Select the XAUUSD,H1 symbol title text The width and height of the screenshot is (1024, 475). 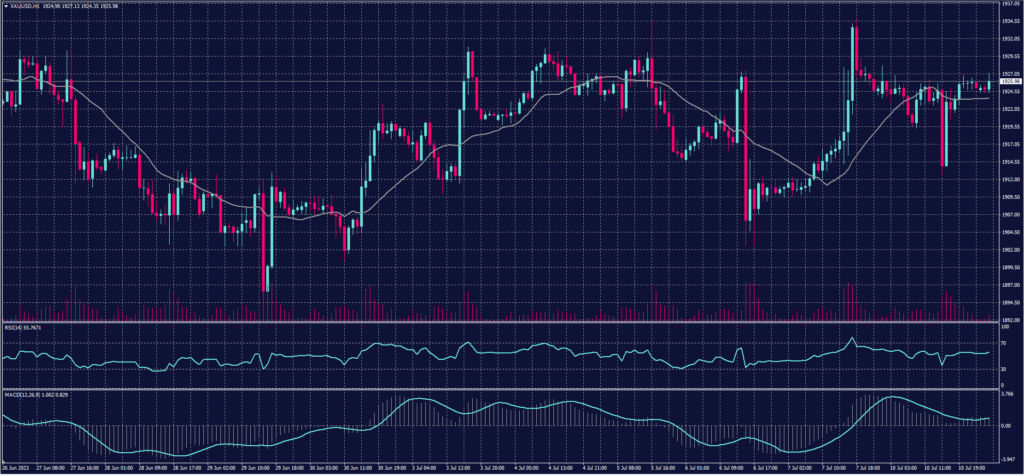24,7
